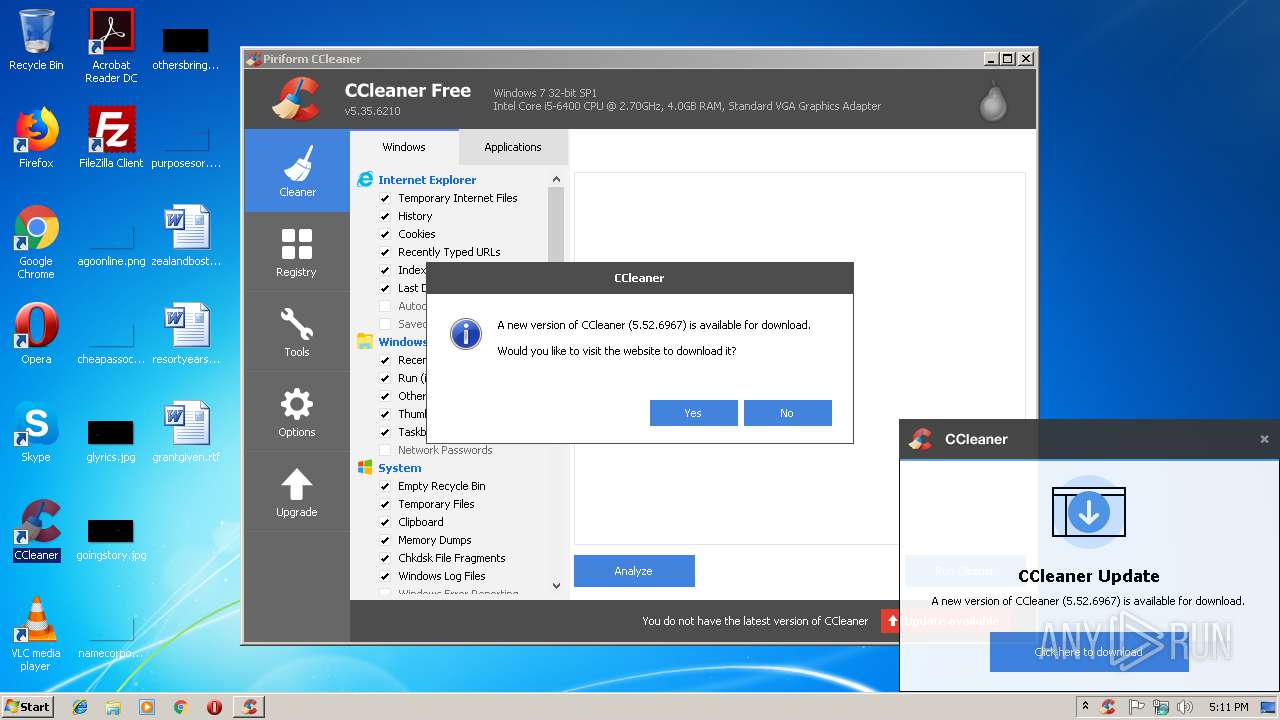Show hidden system tray icons arrow
This screenshot has width=1280, height=720.
1085,707
